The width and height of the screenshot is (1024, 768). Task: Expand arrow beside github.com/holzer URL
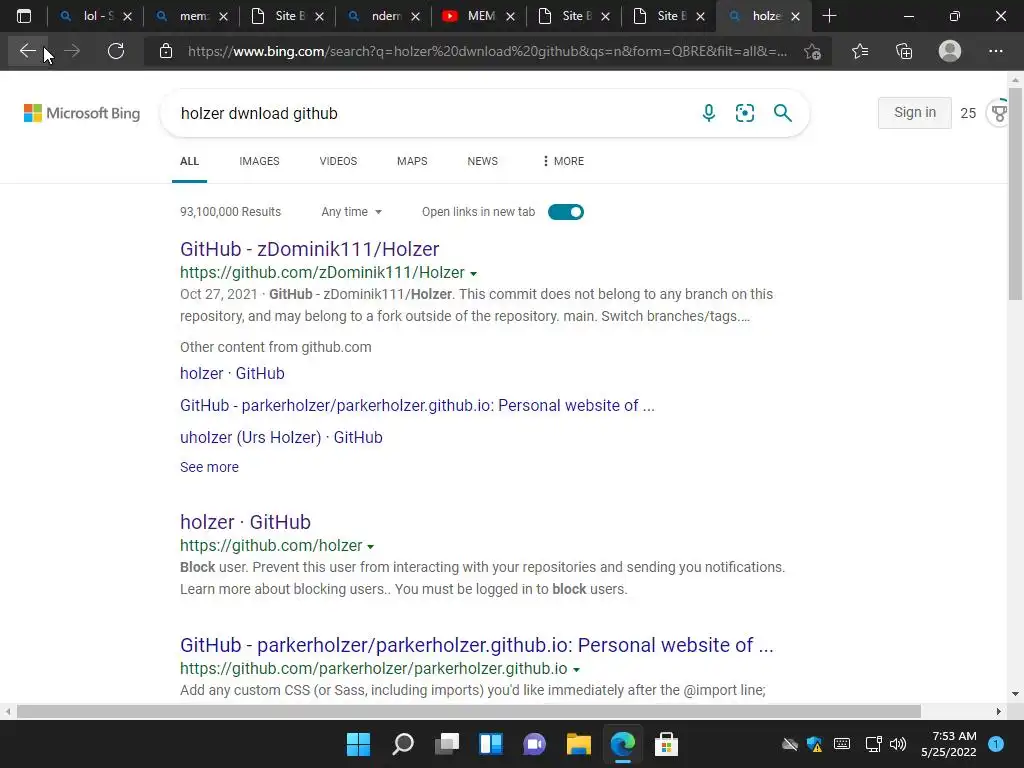370,547
